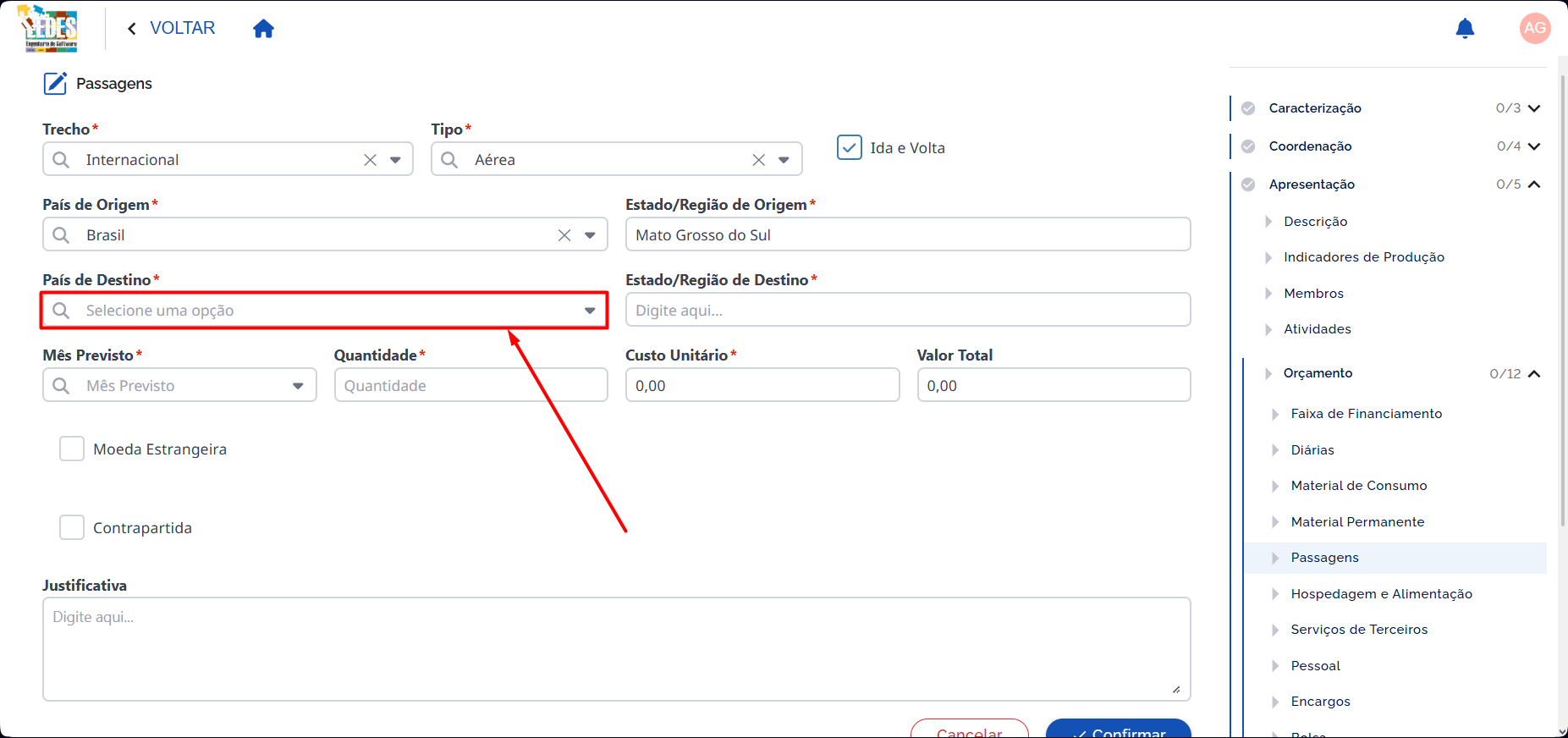Click the Coordenação status check icon
This screenshot has height=738, width=1568.
click(1248, 146)
